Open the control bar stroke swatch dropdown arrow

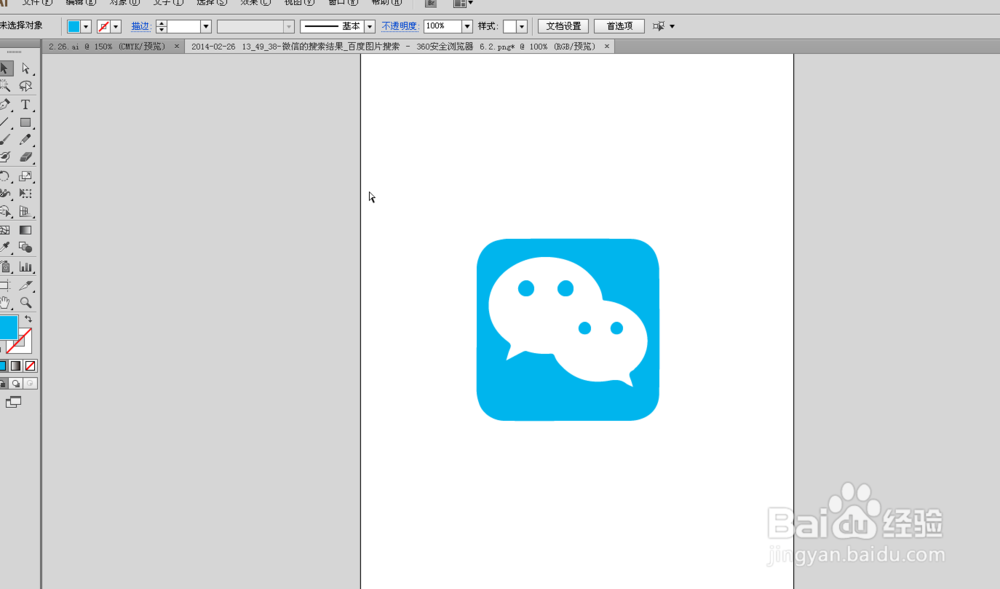[x=116, y=26]
